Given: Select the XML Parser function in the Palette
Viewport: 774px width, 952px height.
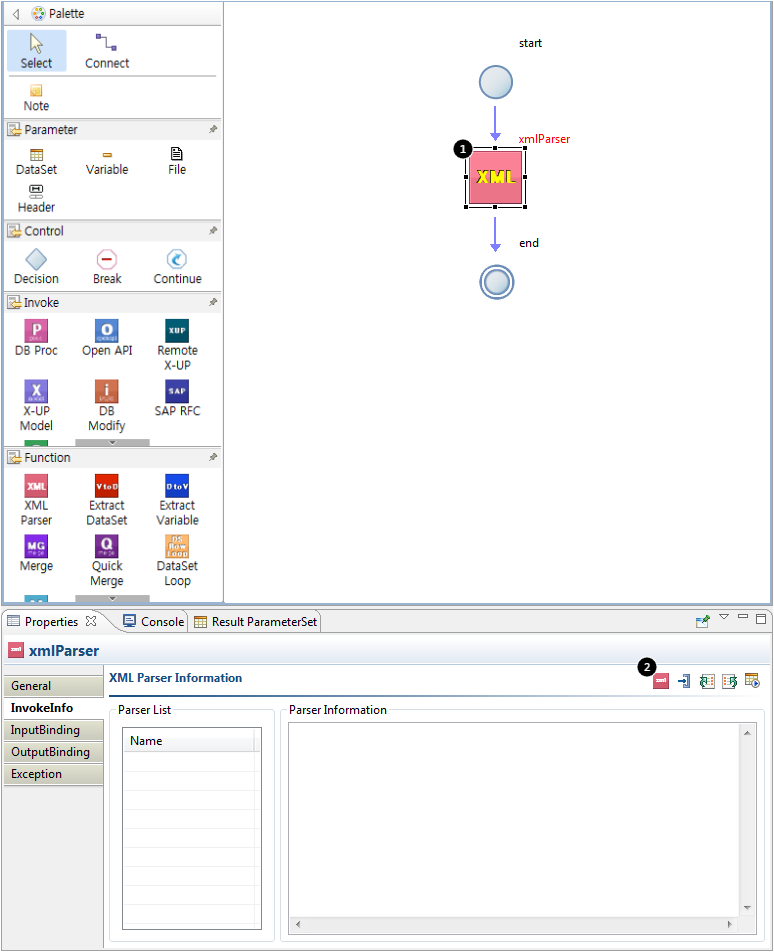Looking at the screenshot, I should pos(36,500).
